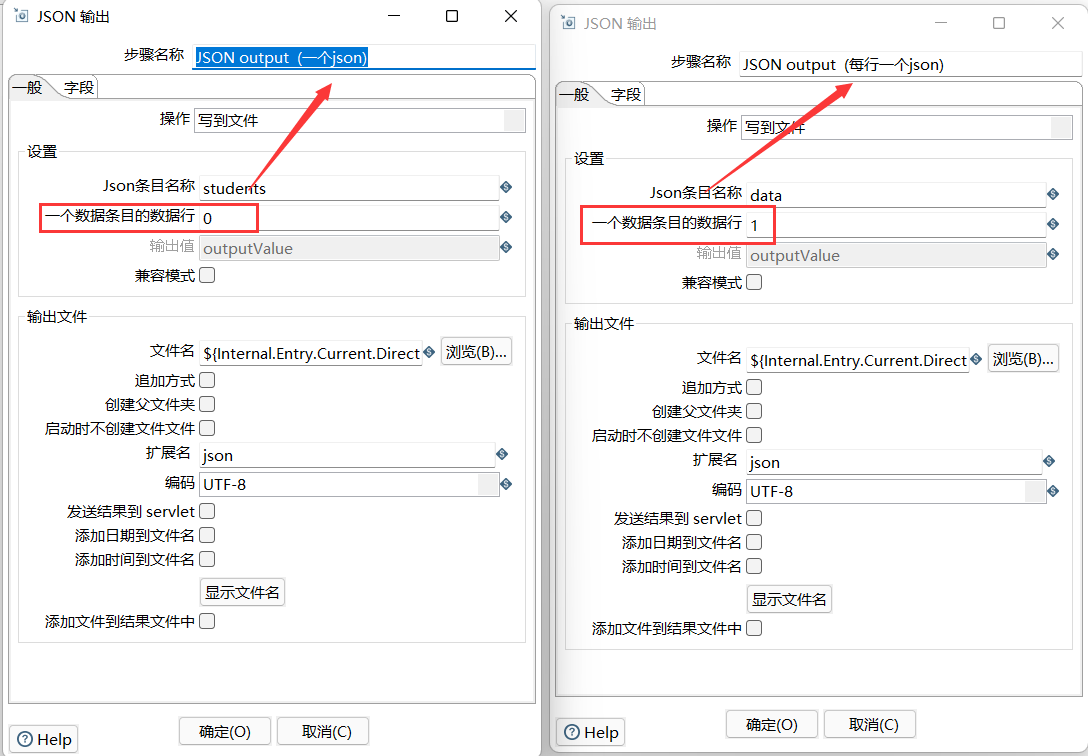This screenshot has width=1088, height=756.
Task: Click Json条目名称 field containing data
Action: click(896, 195)
